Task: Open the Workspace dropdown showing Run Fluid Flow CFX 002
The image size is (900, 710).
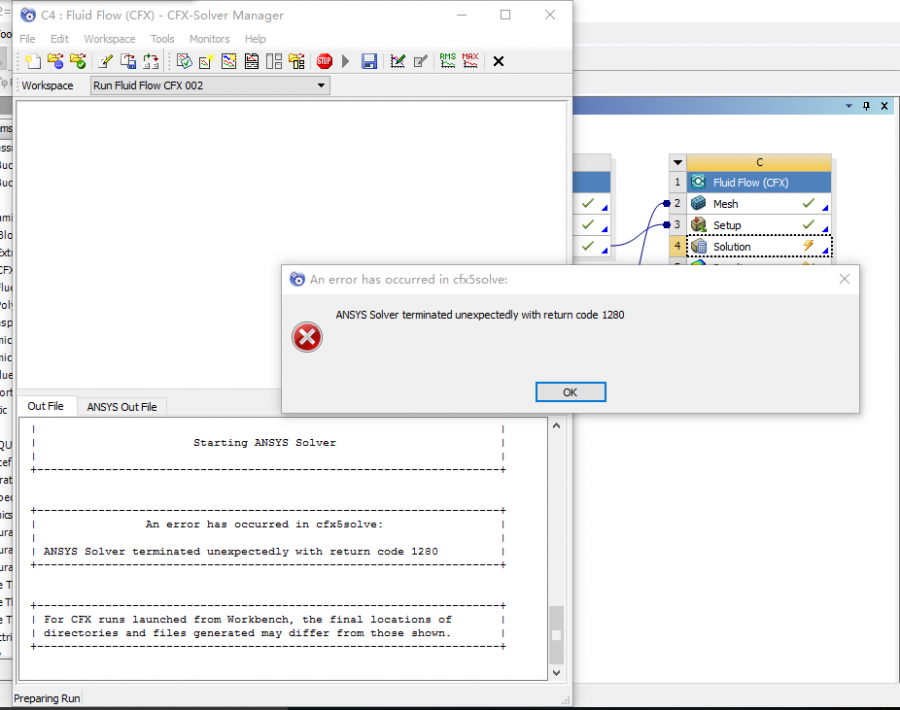Action: point(210,86)
